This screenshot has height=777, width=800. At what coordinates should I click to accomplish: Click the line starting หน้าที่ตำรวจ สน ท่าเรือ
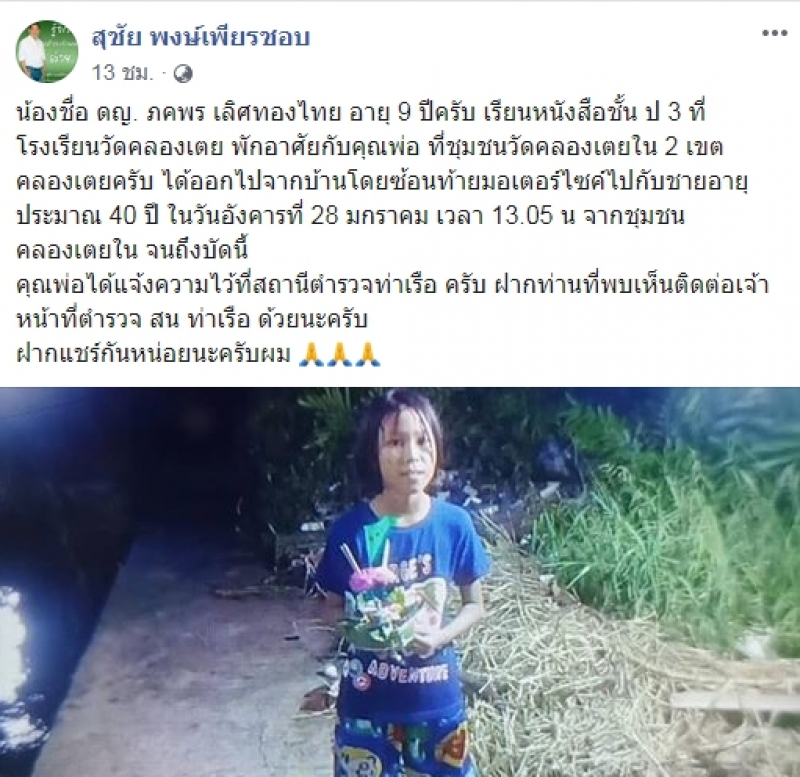[x=192, y=320]
